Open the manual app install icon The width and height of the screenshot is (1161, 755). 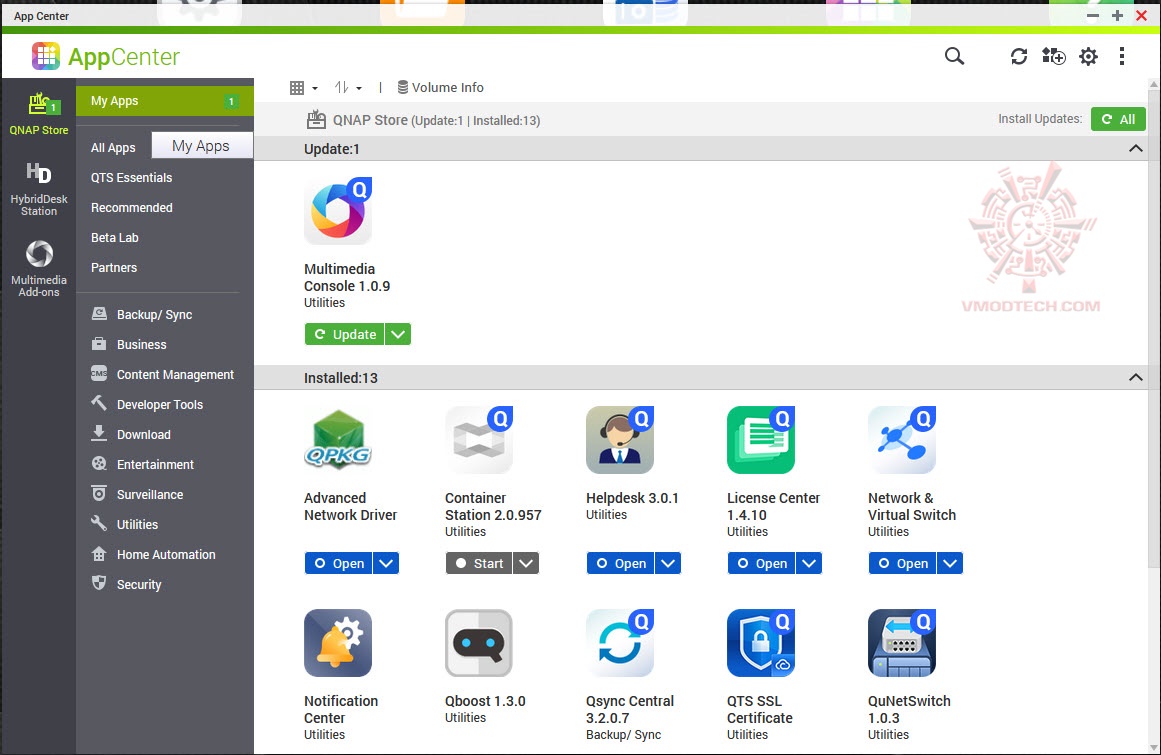point(1054,56)
